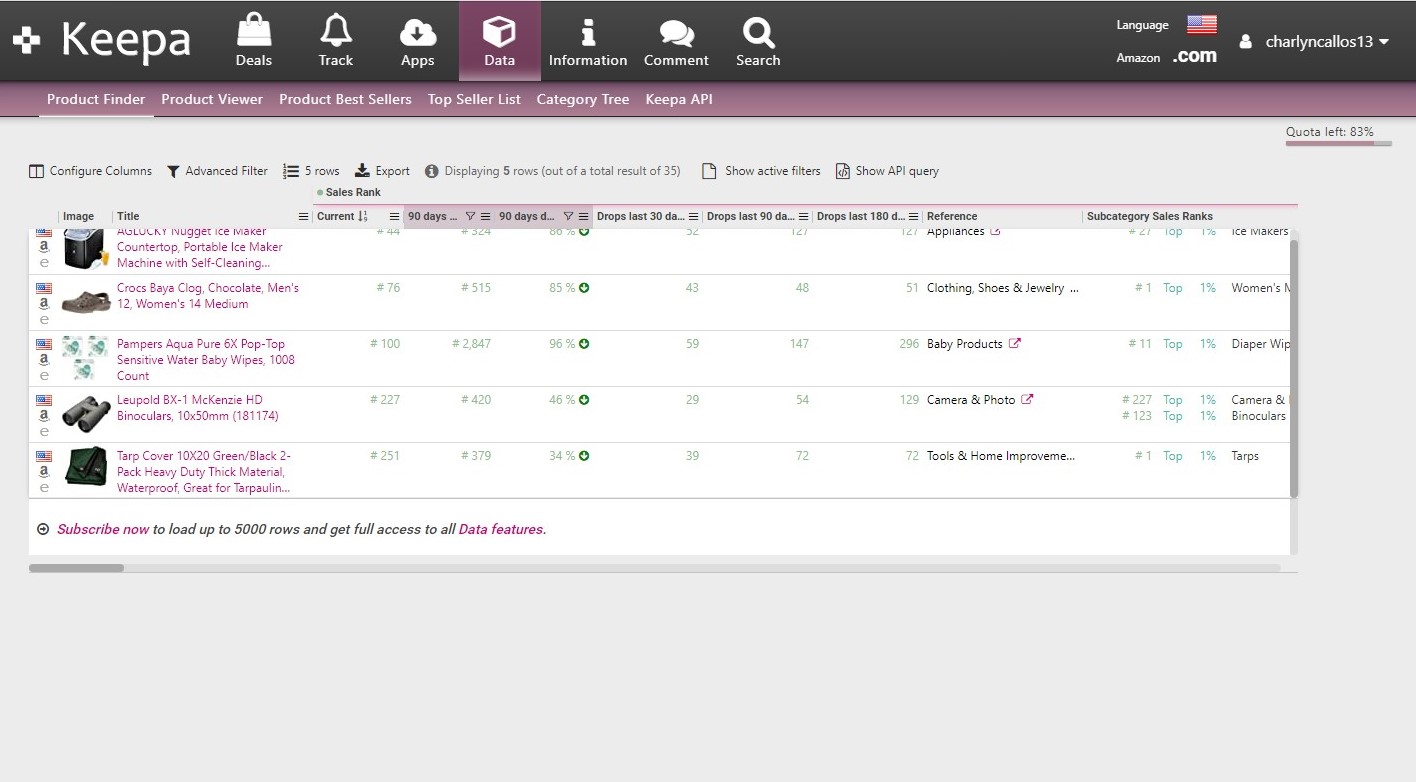Switch to the Category Tree tab
The height and width of the screenshot is (782, 1416).
pyautogui.click(x=583, y=99)
